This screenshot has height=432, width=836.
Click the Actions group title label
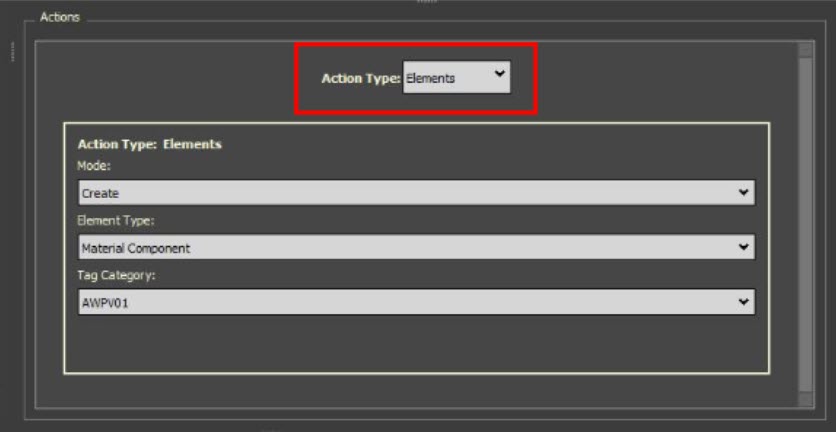(60, 17)
